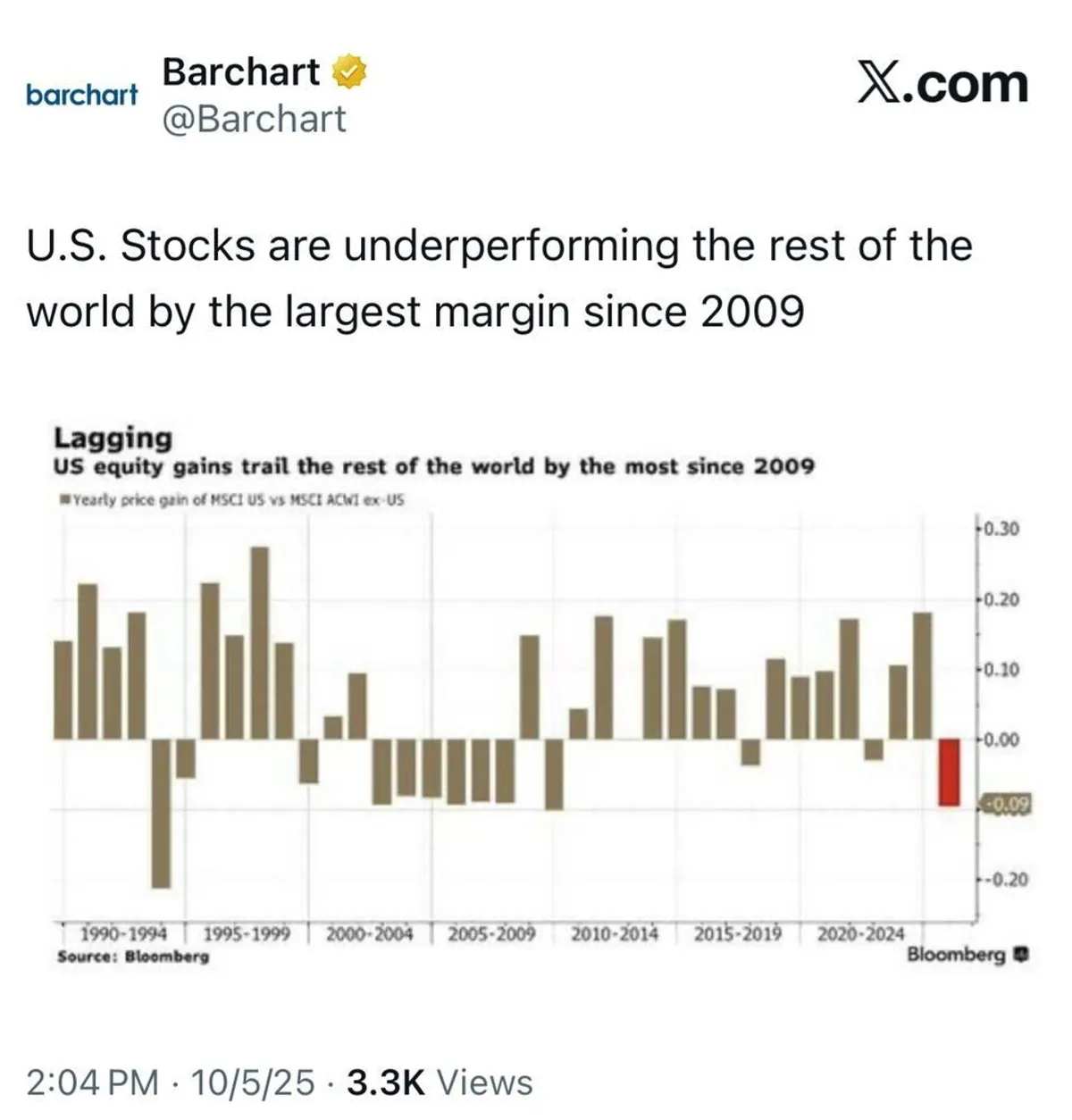Click the X.com logo

coord(942,83)
